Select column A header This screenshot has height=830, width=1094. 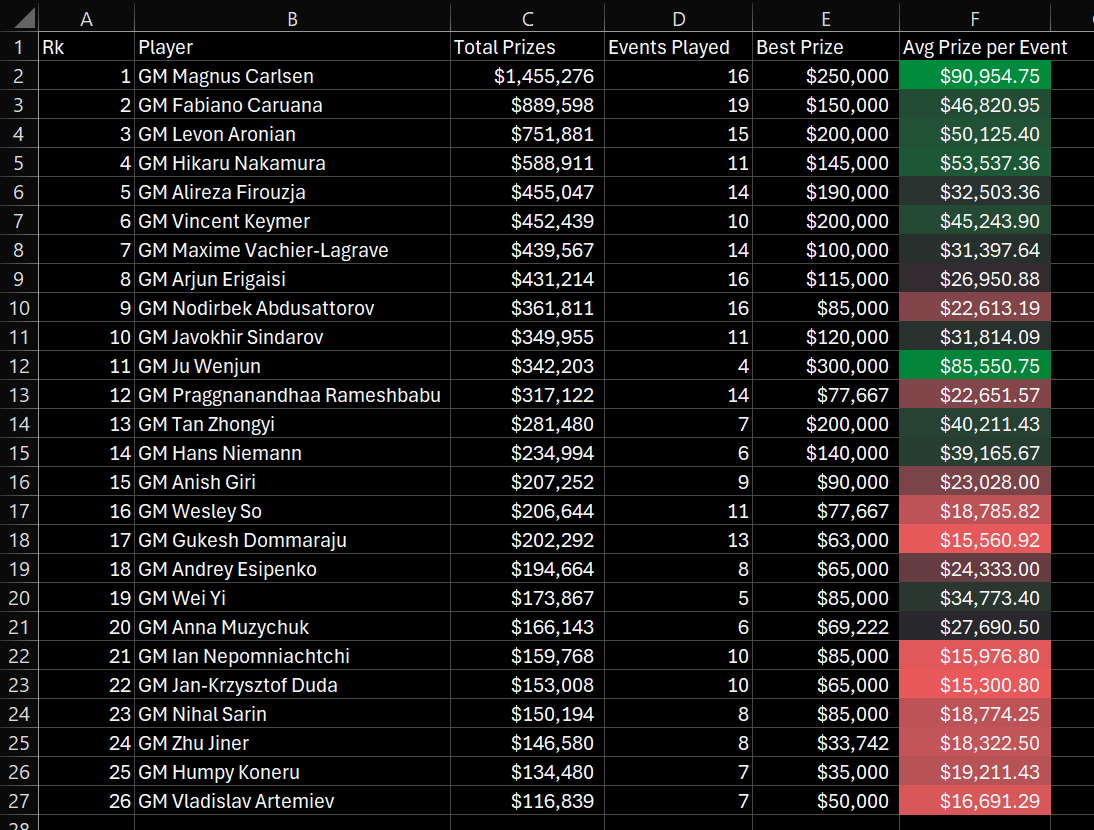pyautogui.click(x=86, y=17)
